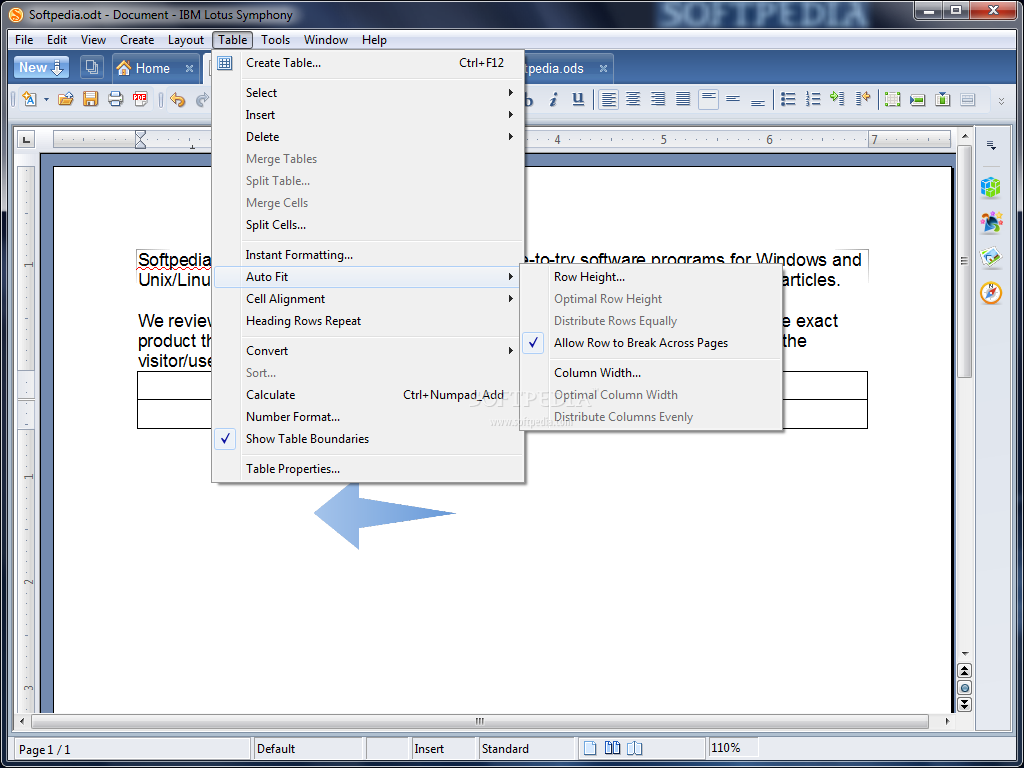
Task: Select center paragraph alignment icon
Action: 633,99
